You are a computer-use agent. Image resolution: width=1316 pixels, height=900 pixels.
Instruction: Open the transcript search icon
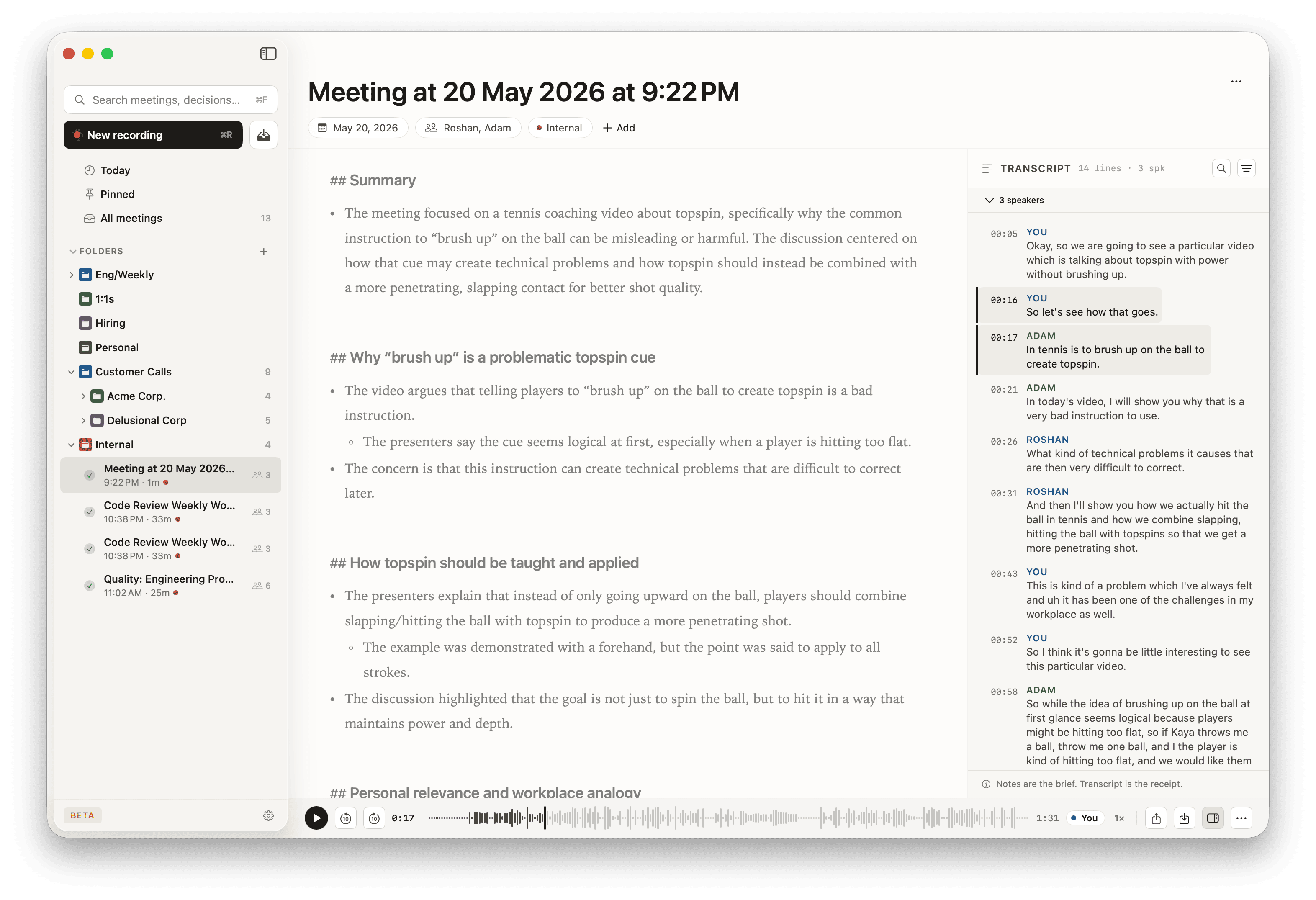point(1221,168)
